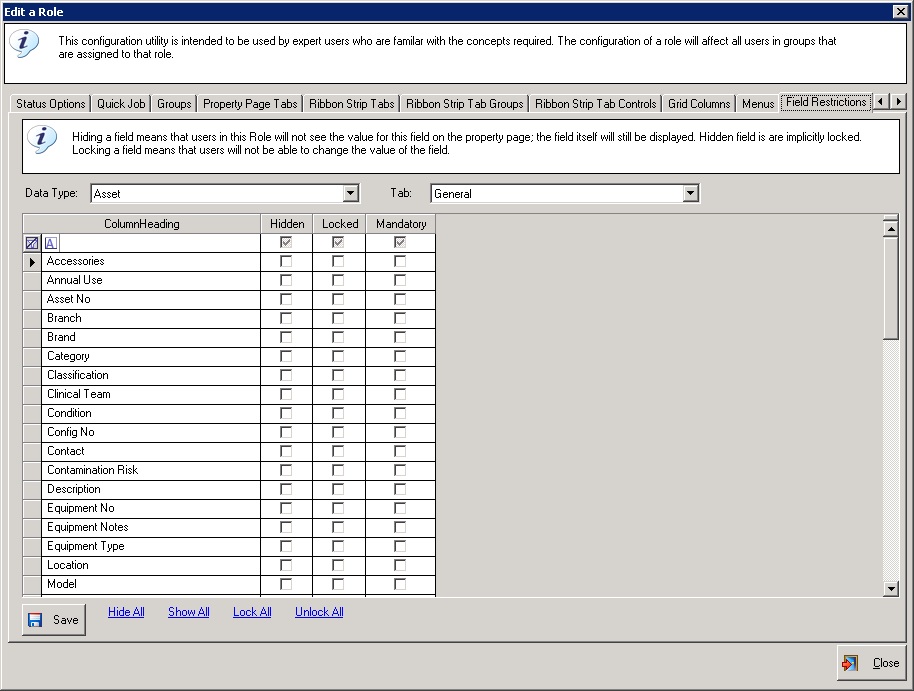Click the tab scroll right arrow
The image size is (914, 691).
tap(898, 101)
